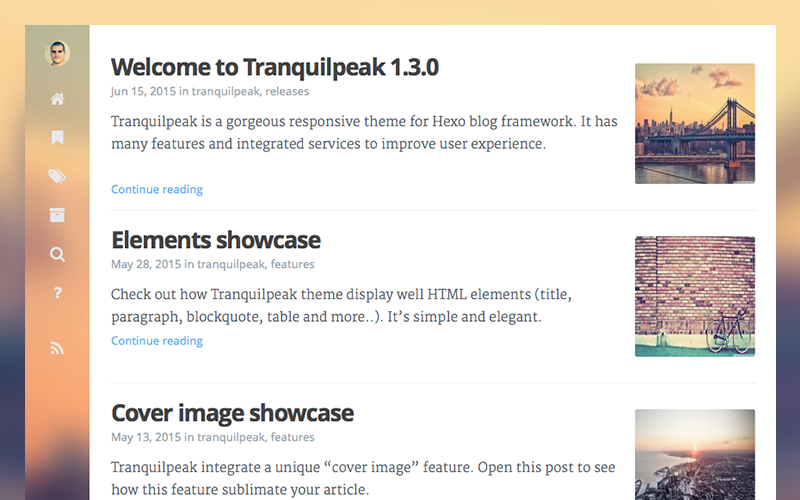Go to Home via sidebar house icon
This screenshot has width=800, height=500.
tap(57, 99)
